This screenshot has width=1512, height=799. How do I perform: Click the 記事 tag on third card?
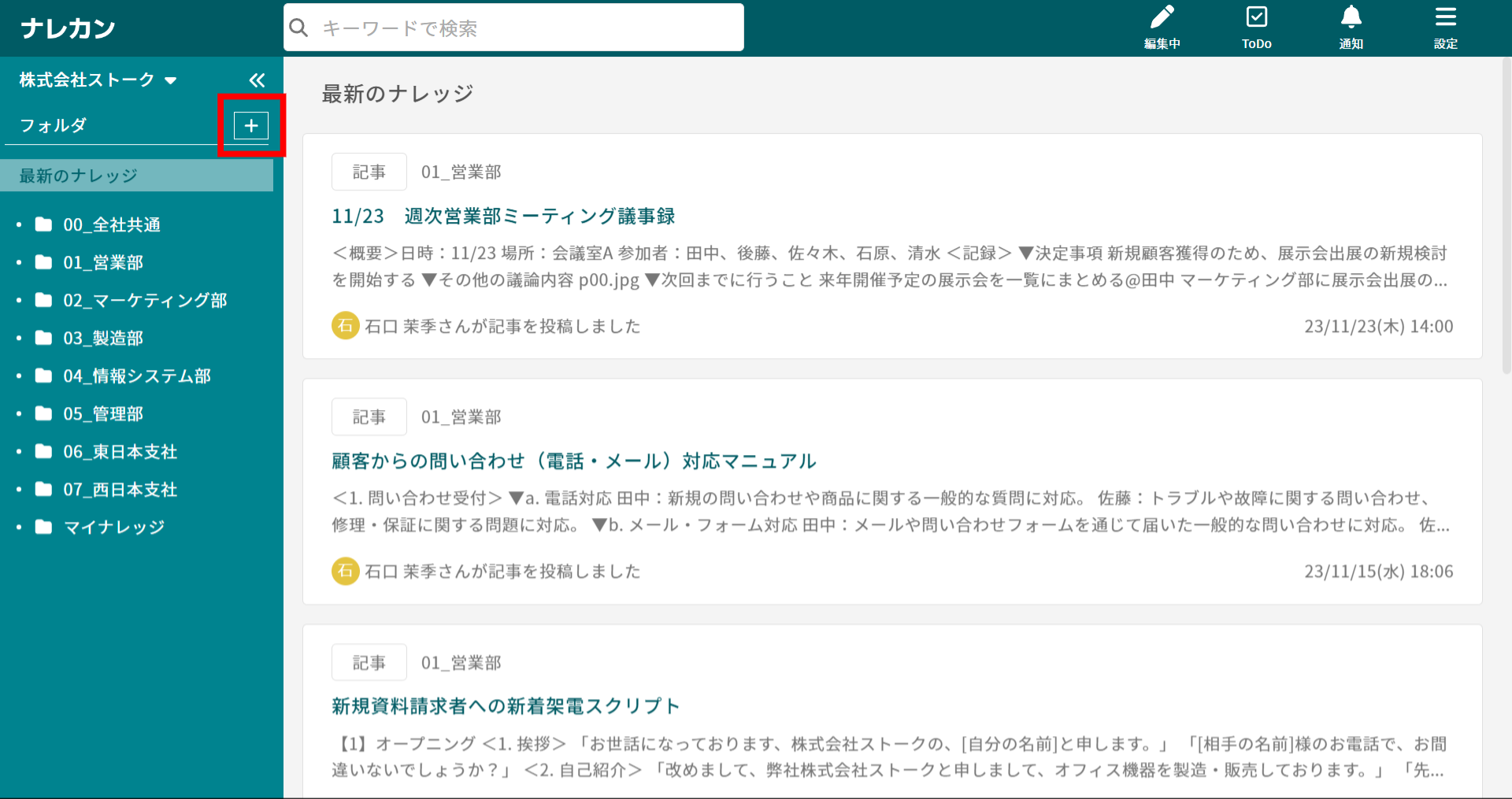tap(369, 663)
